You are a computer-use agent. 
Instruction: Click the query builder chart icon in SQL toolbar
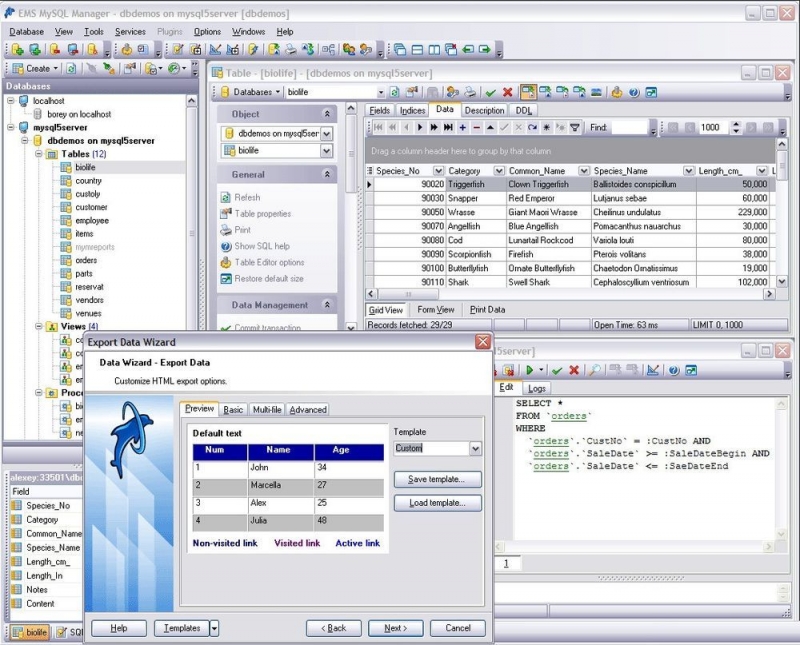pos(653,370)
